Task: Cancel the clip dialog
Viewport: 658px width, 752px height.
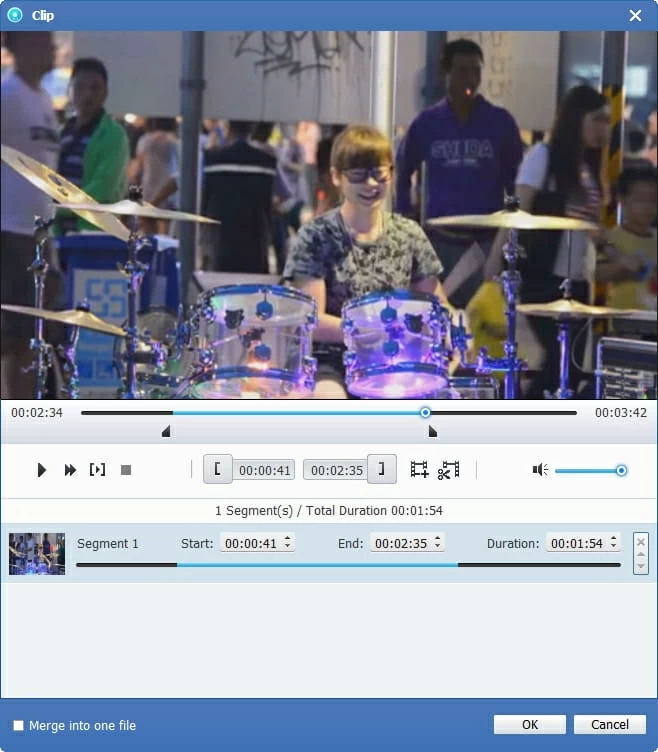Action: pyautogui.click(x=610, y=725)
